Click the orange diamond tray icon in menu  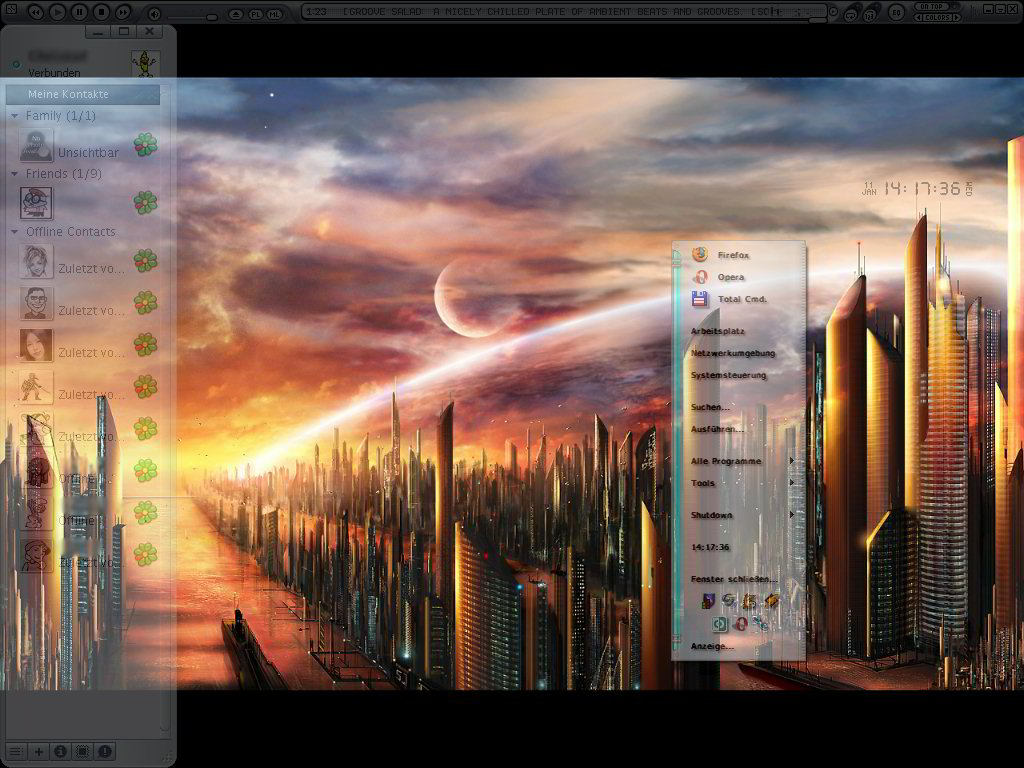pyautogui.click(x=772, y=600)
